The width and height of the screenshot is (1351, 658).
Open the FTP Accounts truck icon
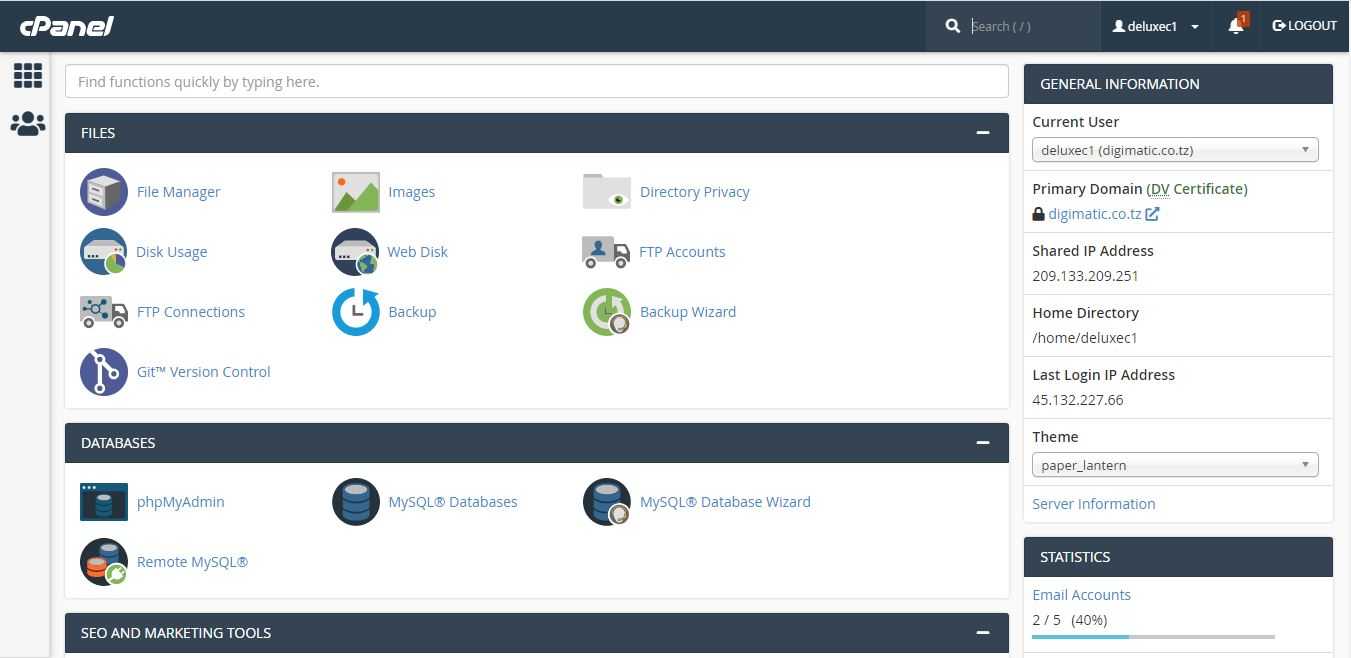(606, 252)
